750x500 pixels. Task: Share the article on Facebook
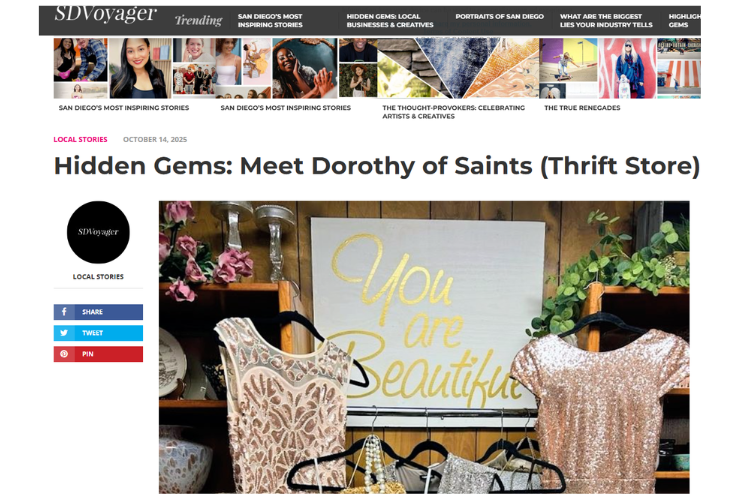pos(98,312)
